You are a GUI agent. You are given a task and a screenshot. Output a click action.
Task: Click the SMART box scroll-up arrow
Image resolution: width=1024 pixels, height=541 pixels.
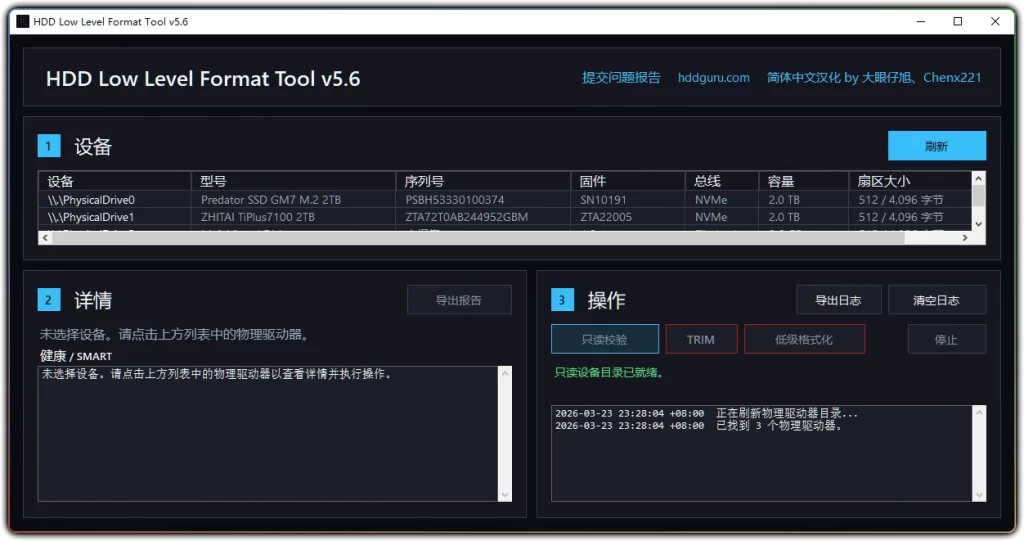click(504, 373)
